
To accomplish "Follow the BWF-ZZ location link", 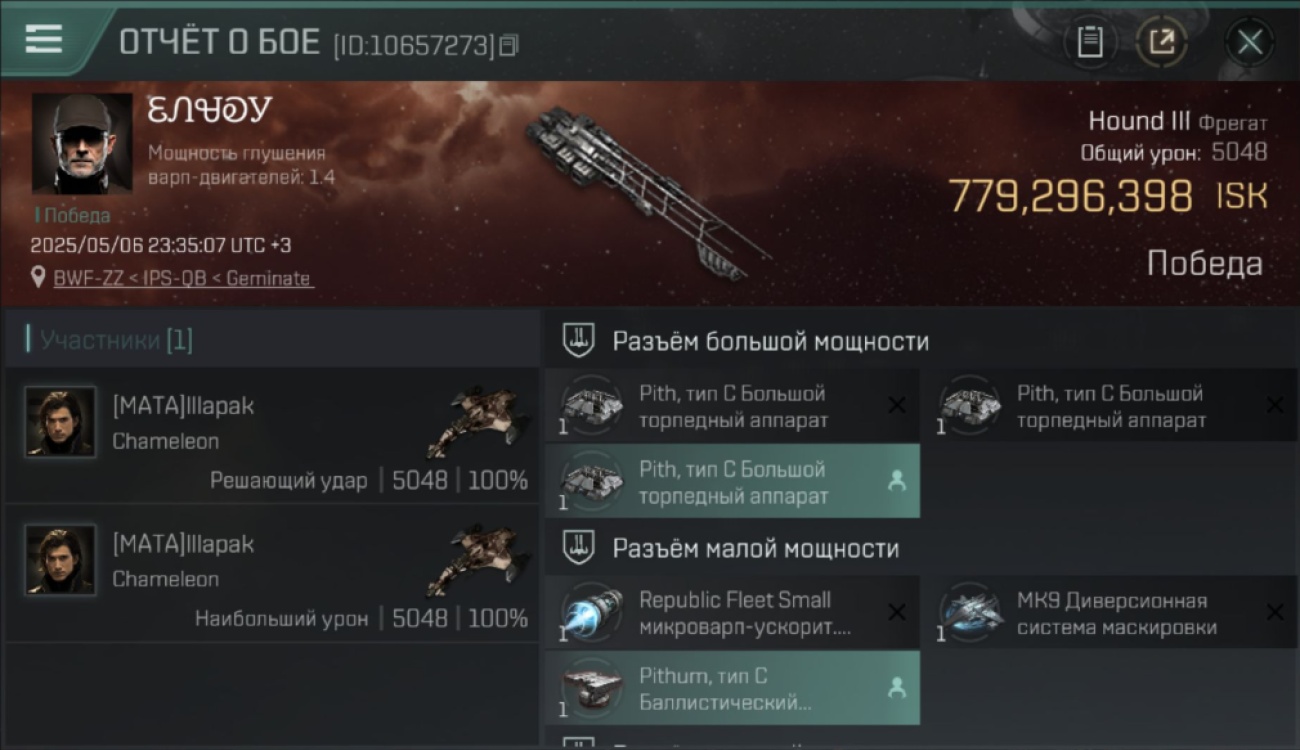I will point(183,278).
